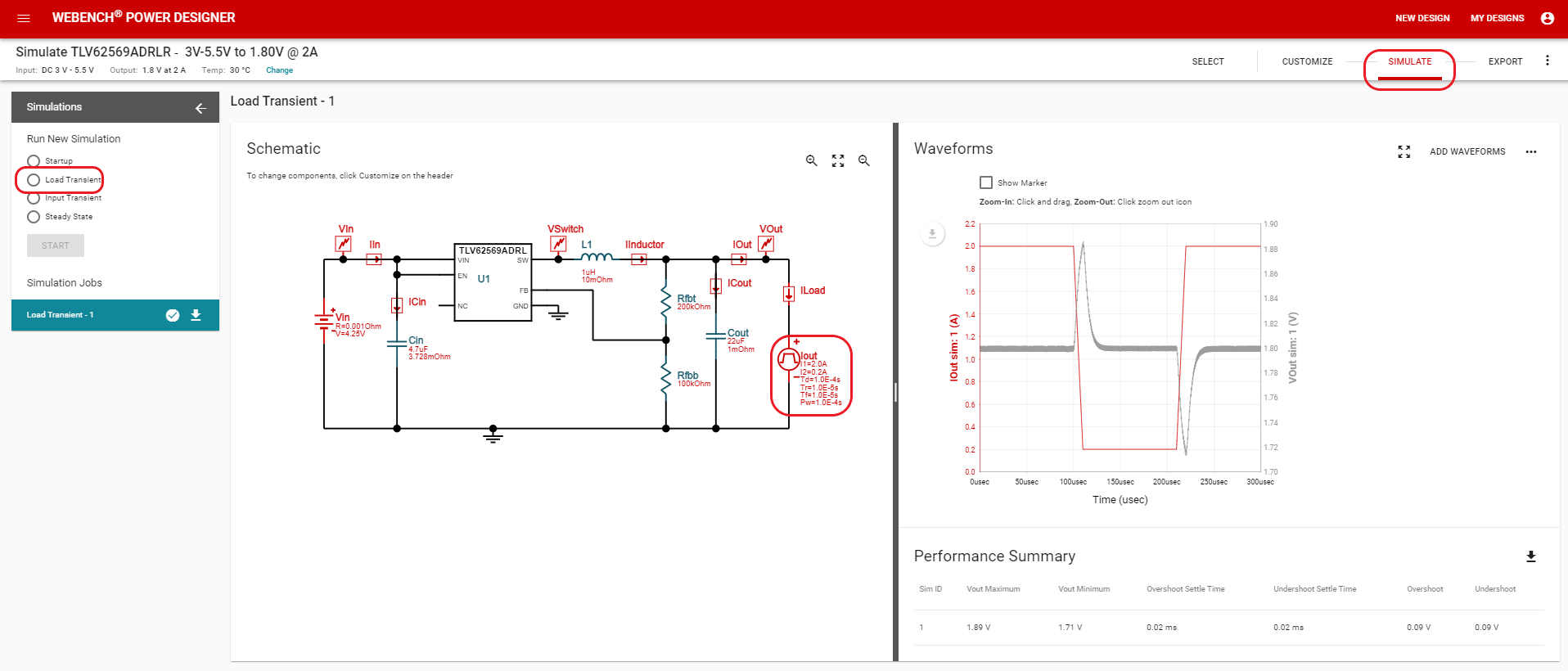Open the header more options menu
This screenshot has height=671, width=1568.
[1547, 61]
